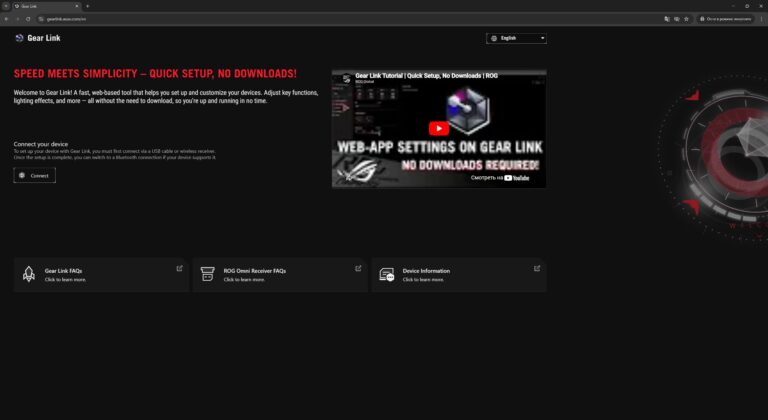The height and width of the screenshot is (420, 768).
Task: Click the Device Information monitor icon
Action: [x=386, y=274]
